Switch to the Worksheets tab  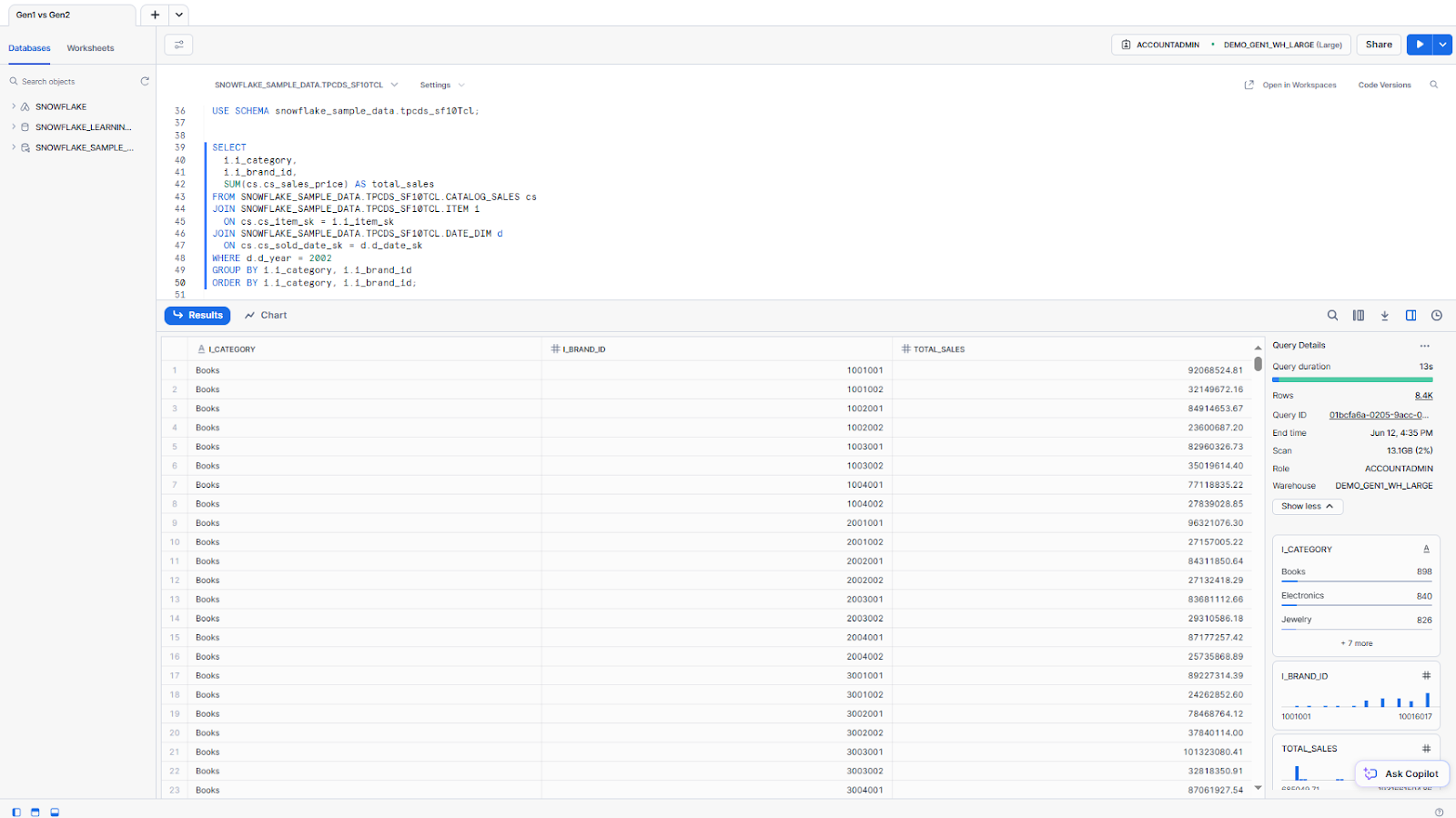point(90,48)
